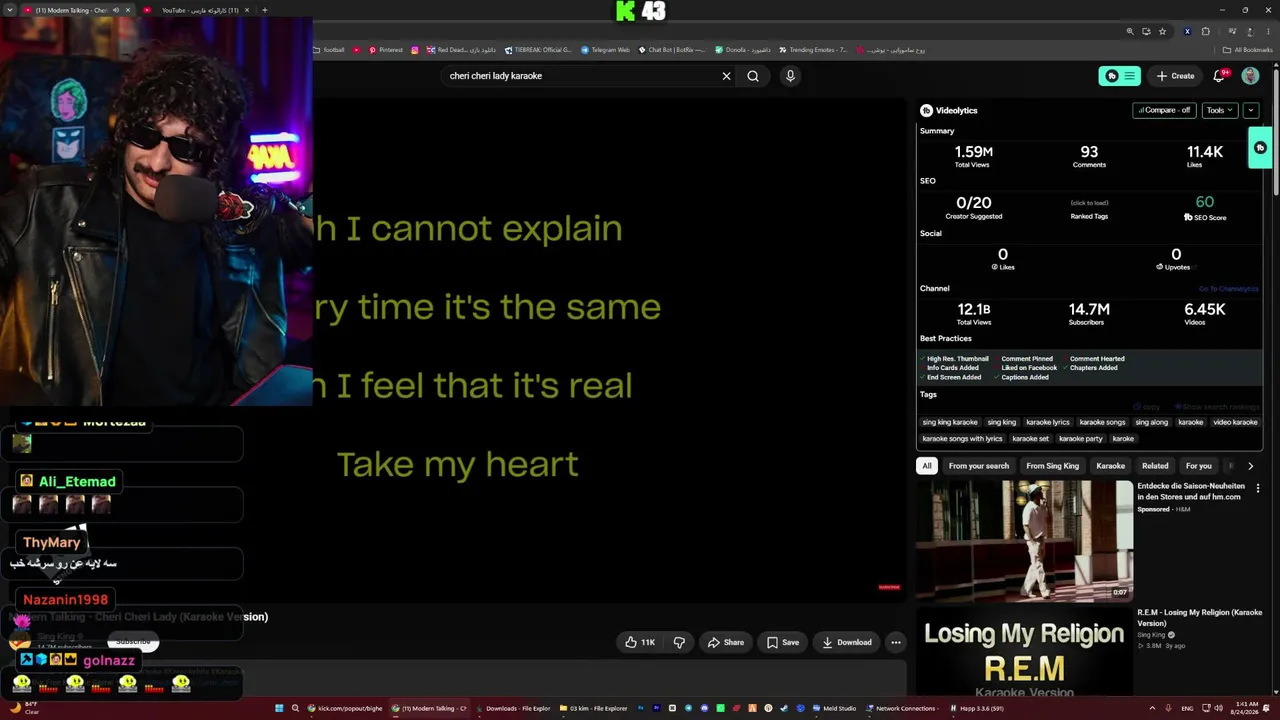Open Downloads File Explorer taskbar window
The width and height of the screenshot is (1280, 720).
pyautogui.click(x=513, y=708)
